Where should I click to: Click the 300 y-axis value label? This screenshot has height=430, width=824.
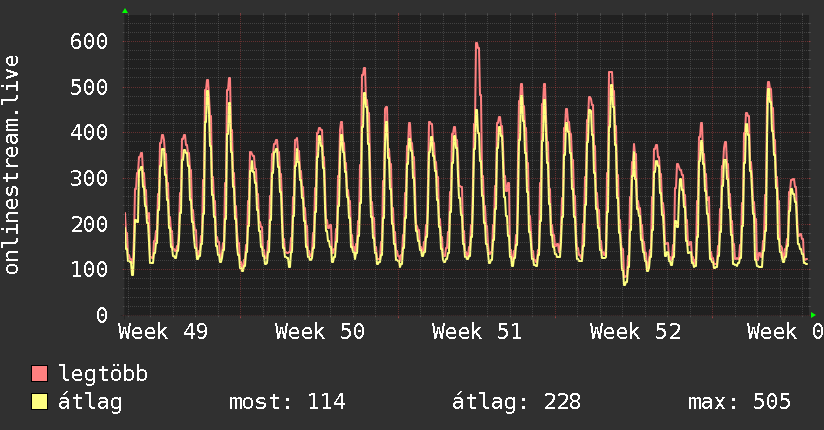click(x=89, y=178)
